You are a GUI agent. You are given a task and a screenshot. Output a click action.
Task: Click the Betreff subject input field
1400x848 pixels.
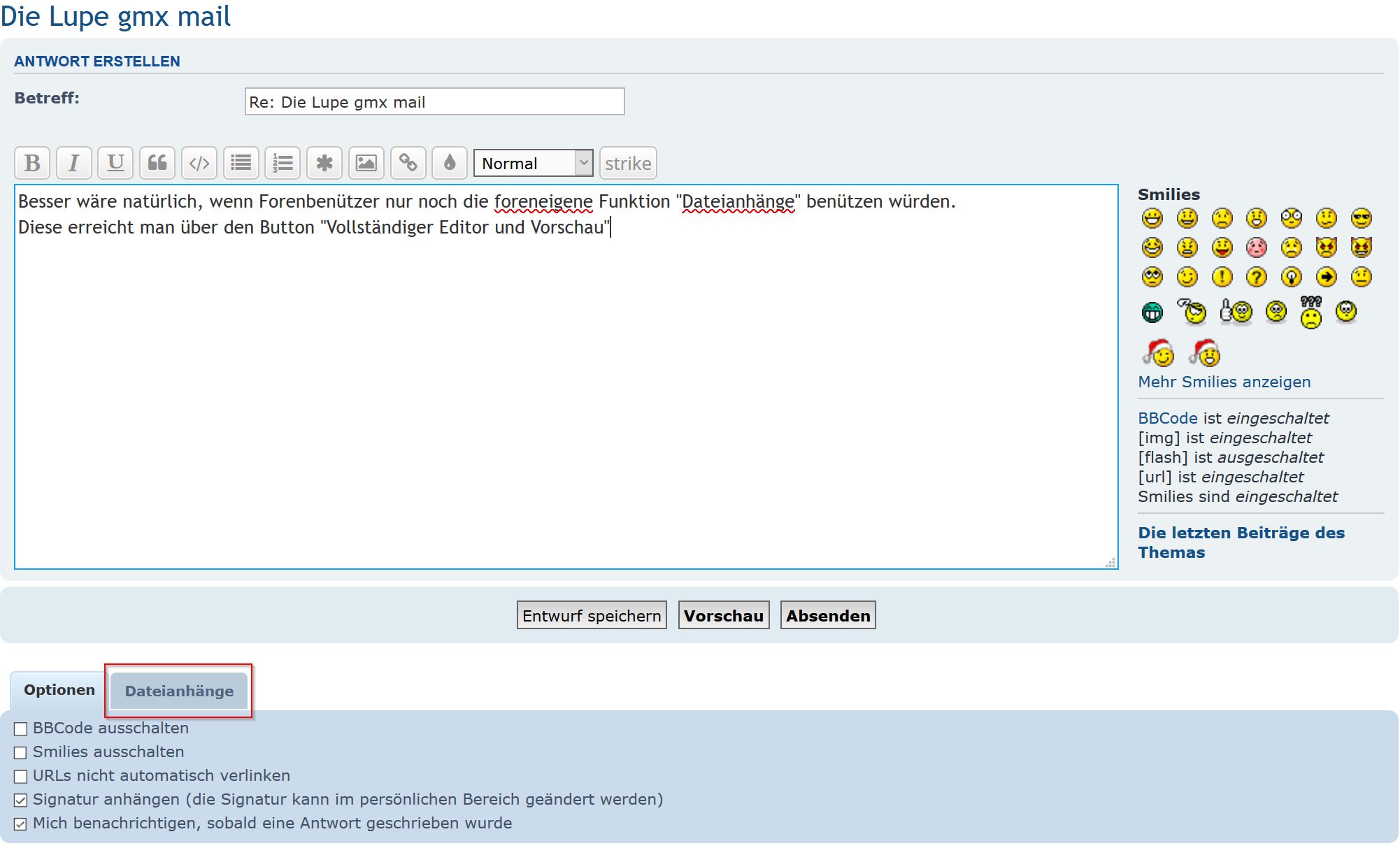pyautogui.click(x=434, y=102)
